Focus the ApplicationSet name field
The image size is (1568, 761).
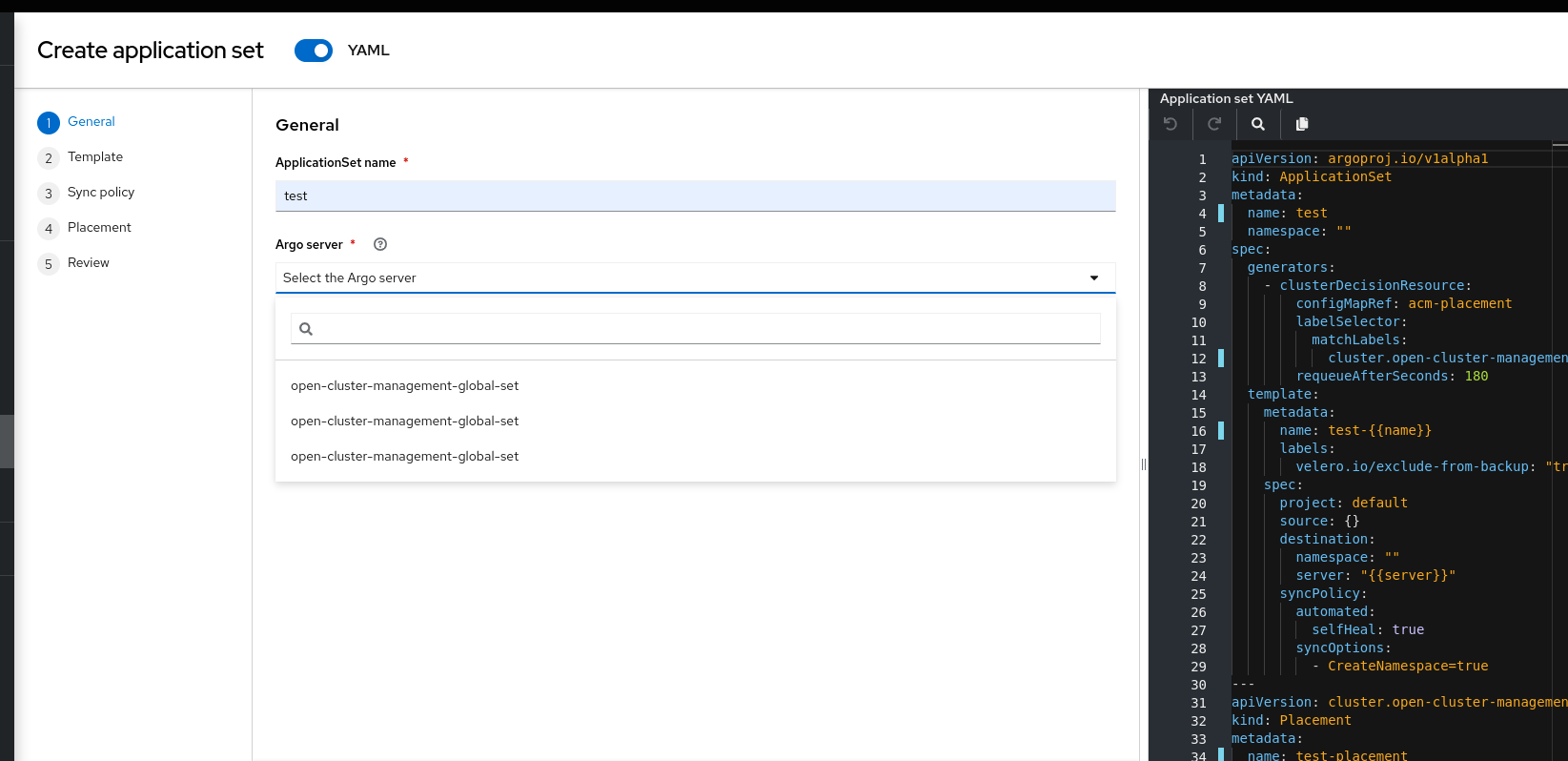(695, 196)
